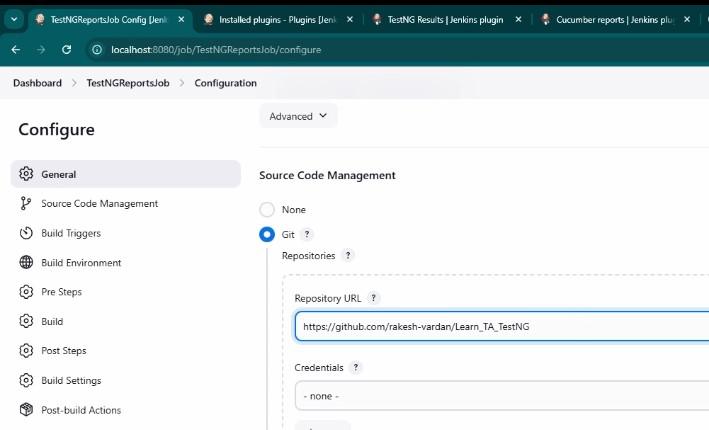This screenshot has width=709, height=430.
Task: Go back with the browser back arrow
Action: coord(16,50)
